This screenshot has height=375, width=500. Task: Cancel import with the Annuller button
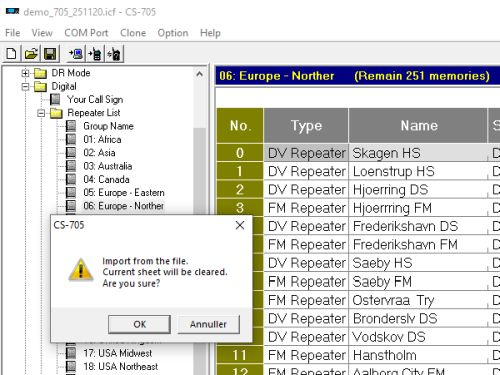208,324
